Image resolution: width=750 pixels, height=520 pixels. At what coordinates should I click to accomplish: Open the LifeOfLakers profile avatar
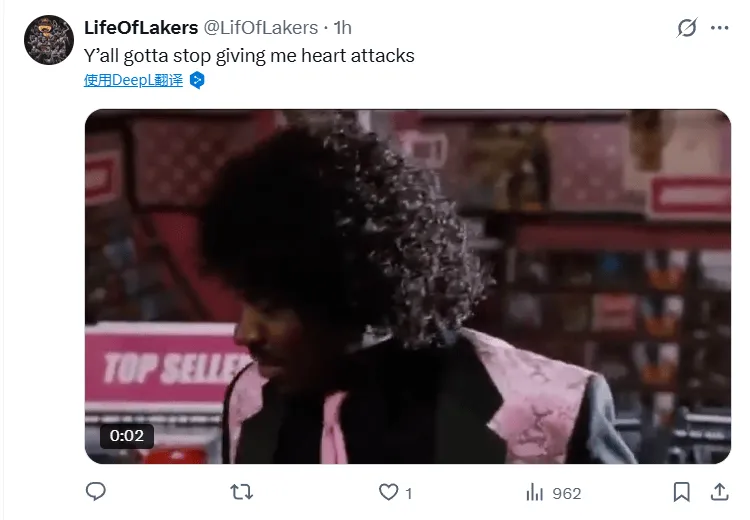point(49,40)
